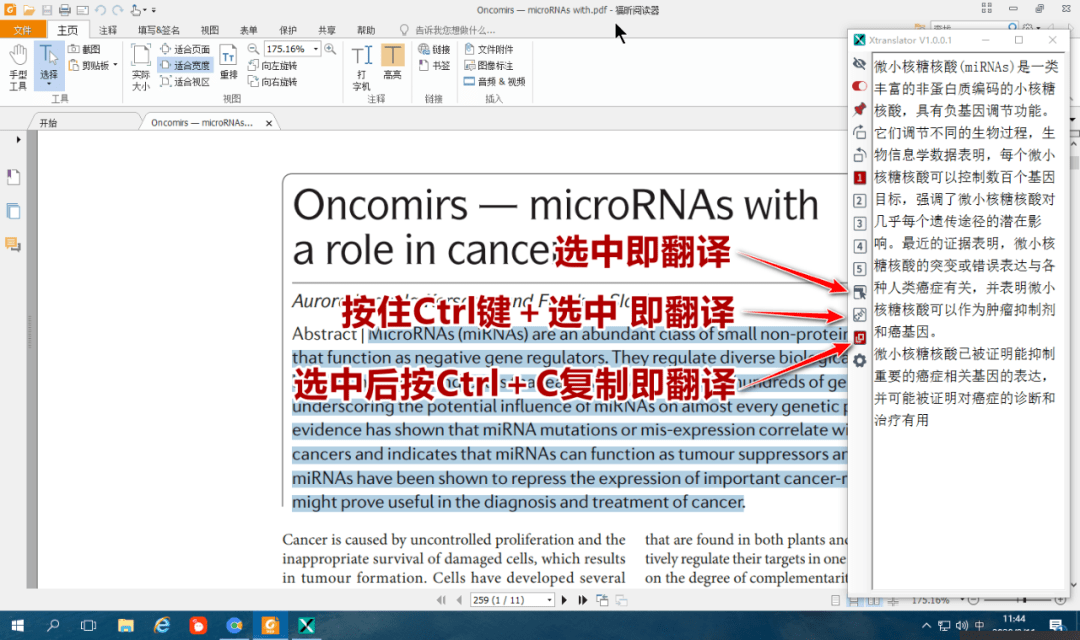Click the Typewriter tool icon
This screenshot has height=640, width=1080.
tap(362, 66)
